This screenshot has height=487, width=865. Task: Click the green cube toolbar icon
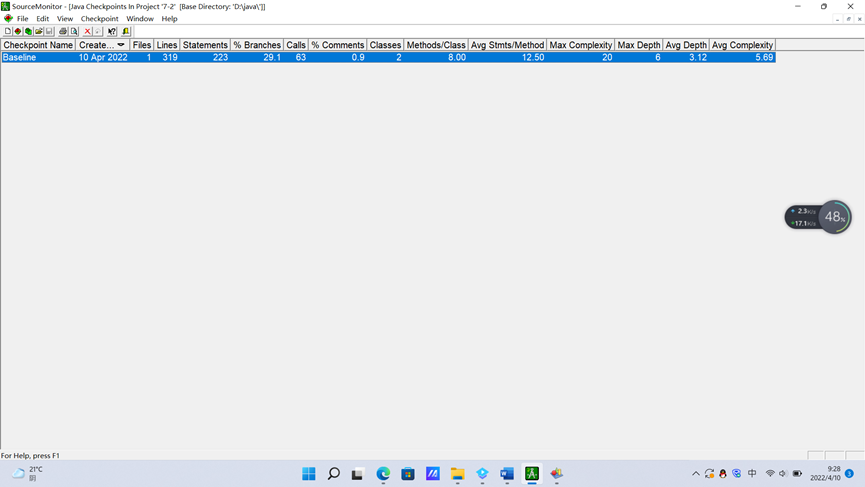pyautogui.click(x=28, y=31)
